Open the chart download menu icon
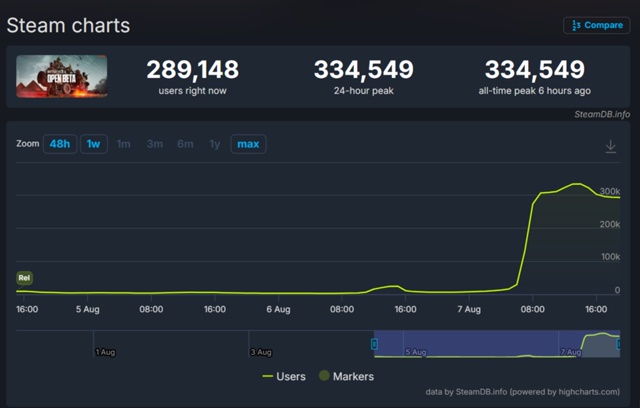Image resolution: width=640 pixels, height=408 pixels. (611, 146)
